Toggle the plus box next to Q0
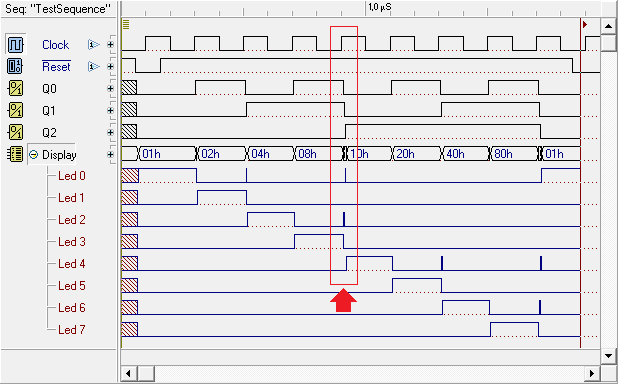Image resolution: width=618 pixels, height=384 pixels. pyautogui.click(x=110, y=89)
